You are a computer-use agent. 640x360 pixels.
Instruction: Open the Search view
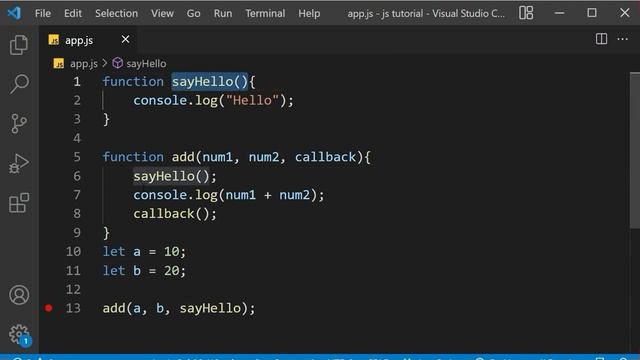19,84
